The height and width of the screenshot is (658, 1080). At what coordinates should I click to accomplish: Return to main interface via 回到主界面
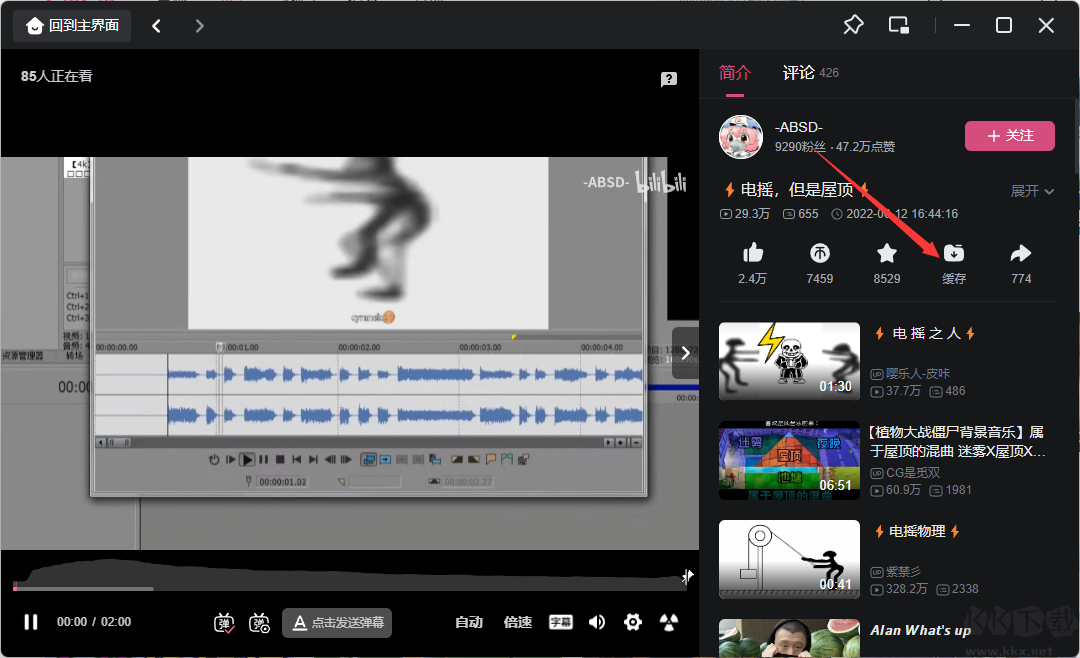point(73,26)
